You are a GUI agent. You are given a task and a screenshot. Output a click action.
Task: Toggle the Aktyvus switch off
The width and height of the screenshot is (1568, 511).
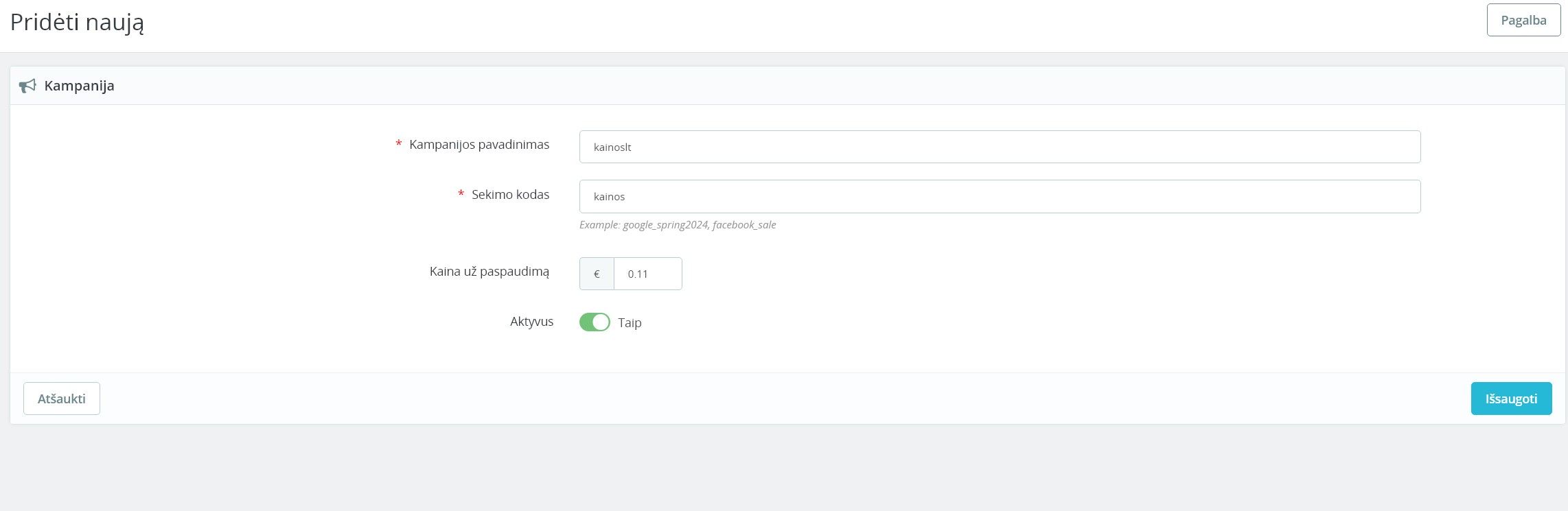[595, 322]
